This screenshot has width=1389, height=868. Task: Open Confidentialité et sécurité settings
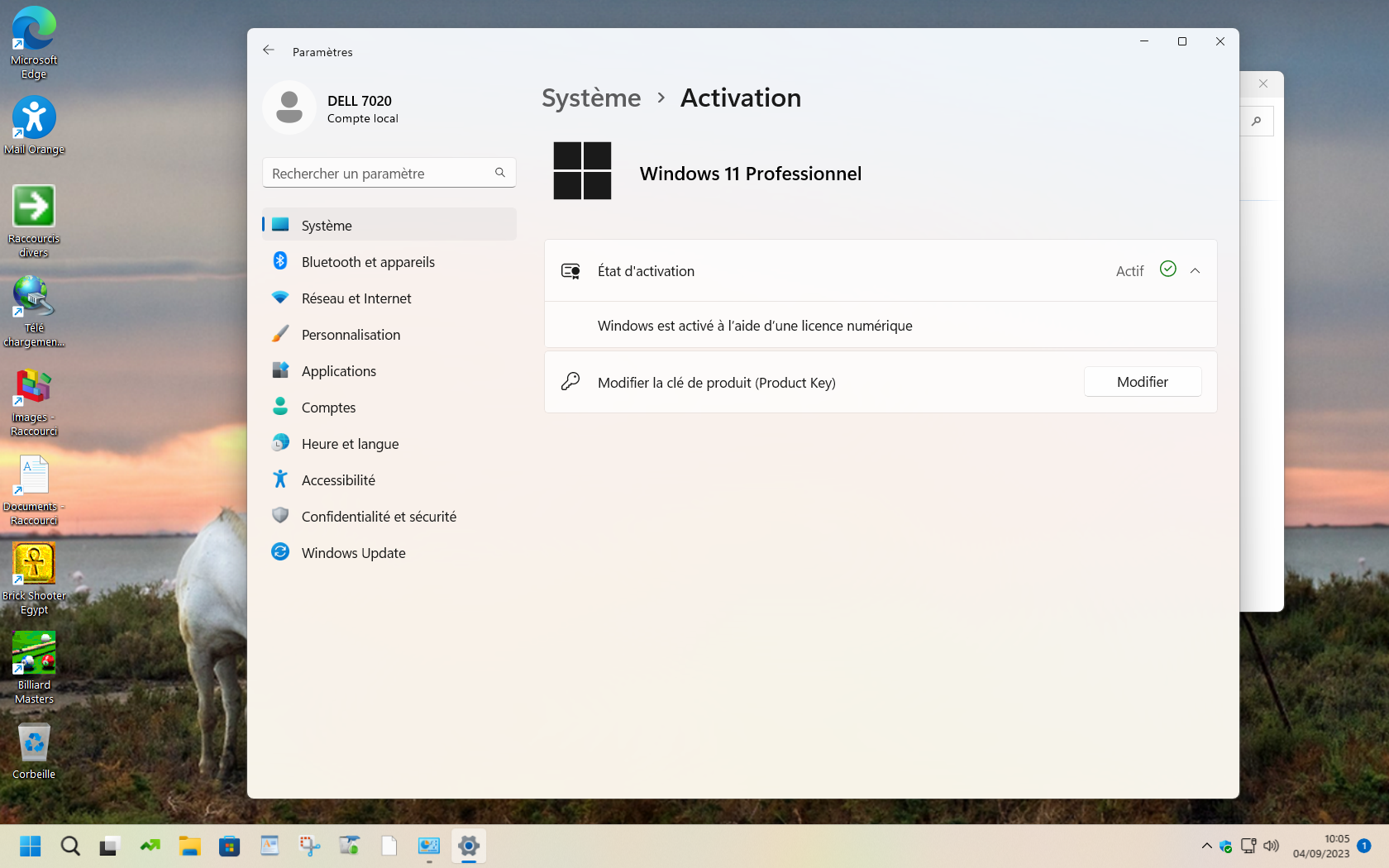pyautogui.click(x=389, y=516)
